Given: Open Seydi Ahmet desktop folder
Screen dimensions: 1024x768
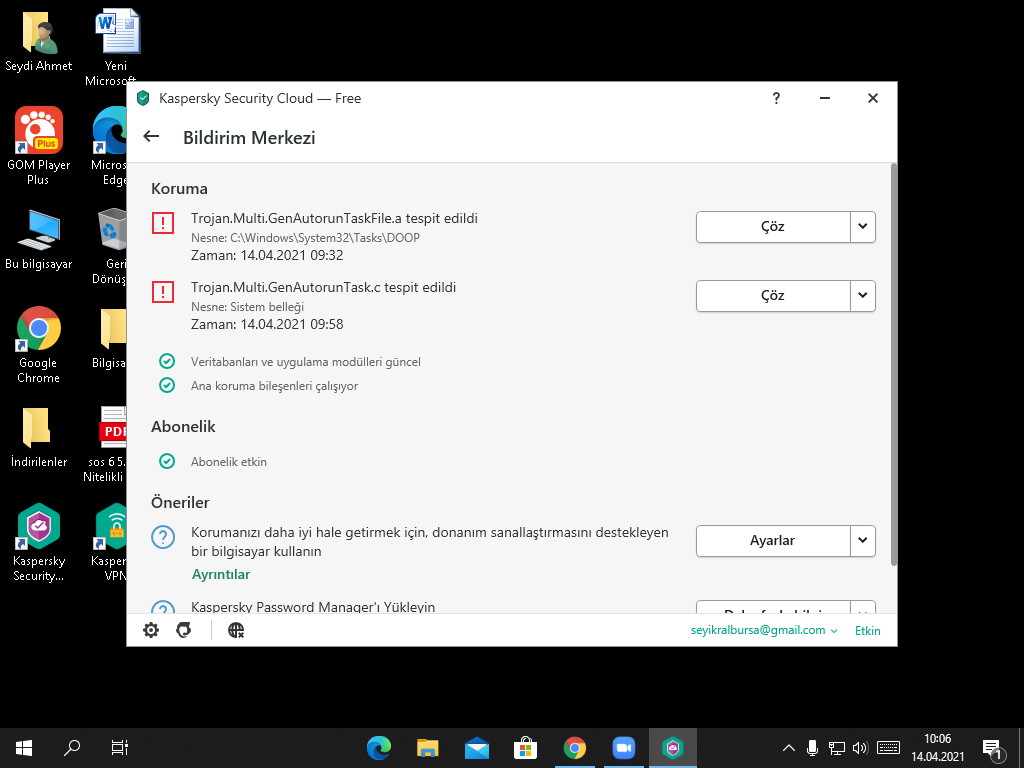Looking at the screenshot, I should (x=39, y=40).
